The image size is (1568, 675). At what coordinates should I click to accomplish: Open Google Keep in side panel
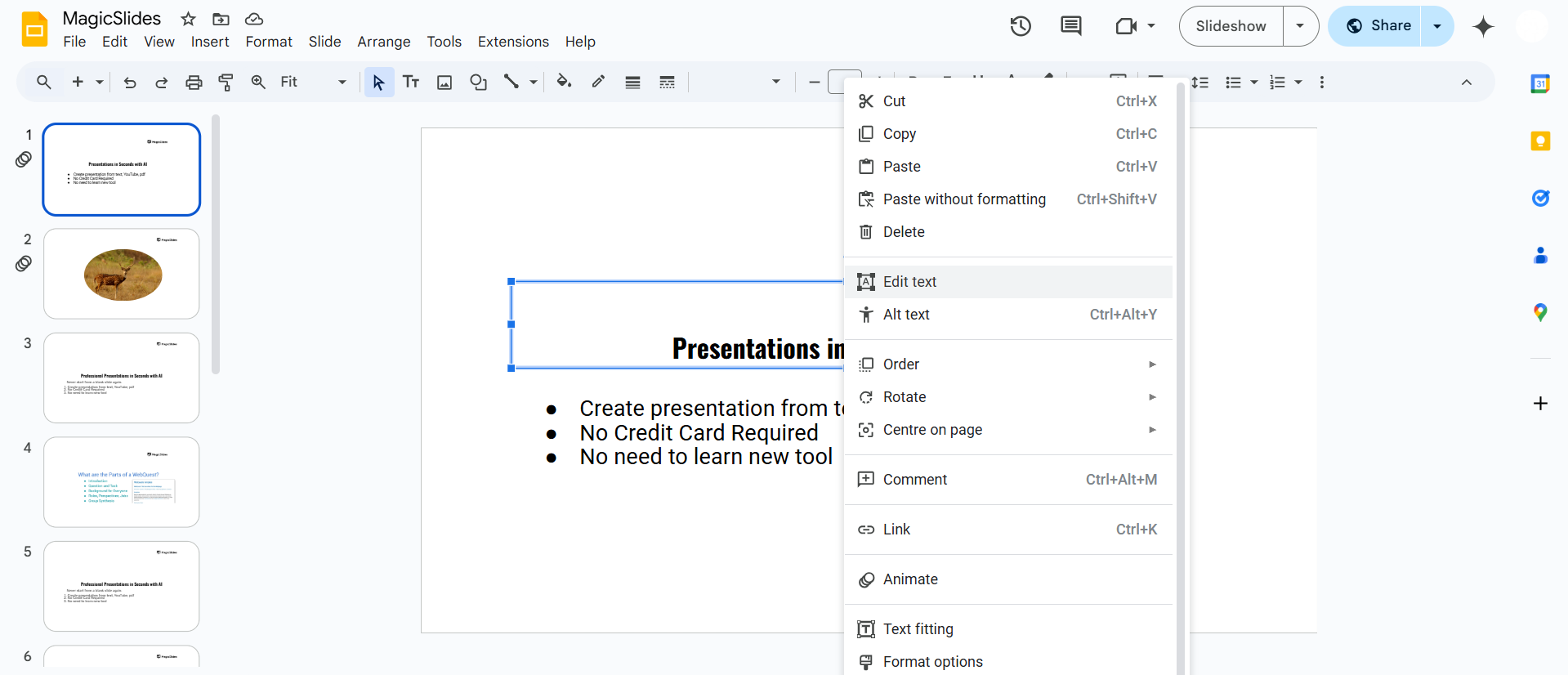1540,141
